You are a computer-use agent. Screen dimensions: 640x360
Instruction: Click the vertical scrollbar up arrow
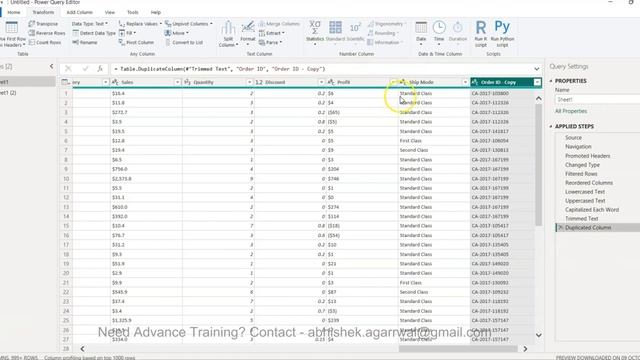tap(538, 98)
